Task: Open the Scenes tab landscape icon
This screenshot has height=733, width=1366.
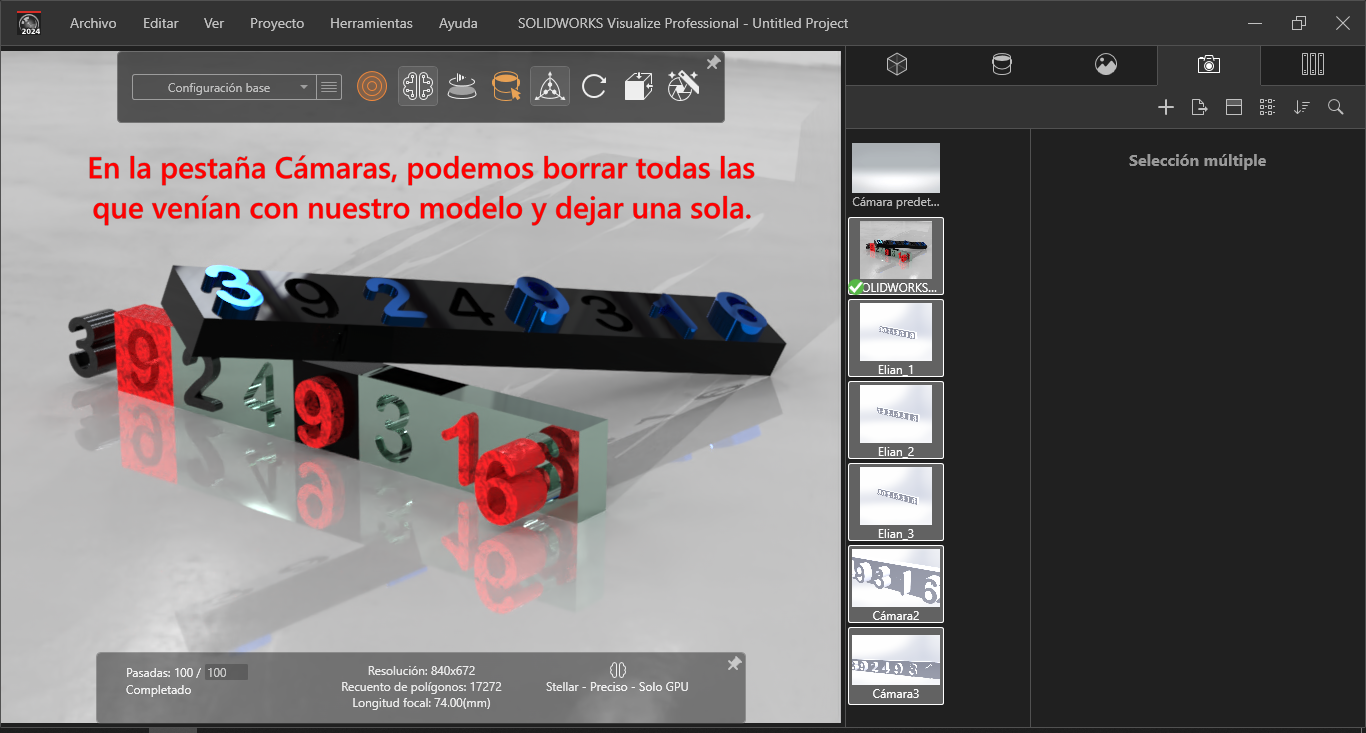Action: coord(1105,64)
